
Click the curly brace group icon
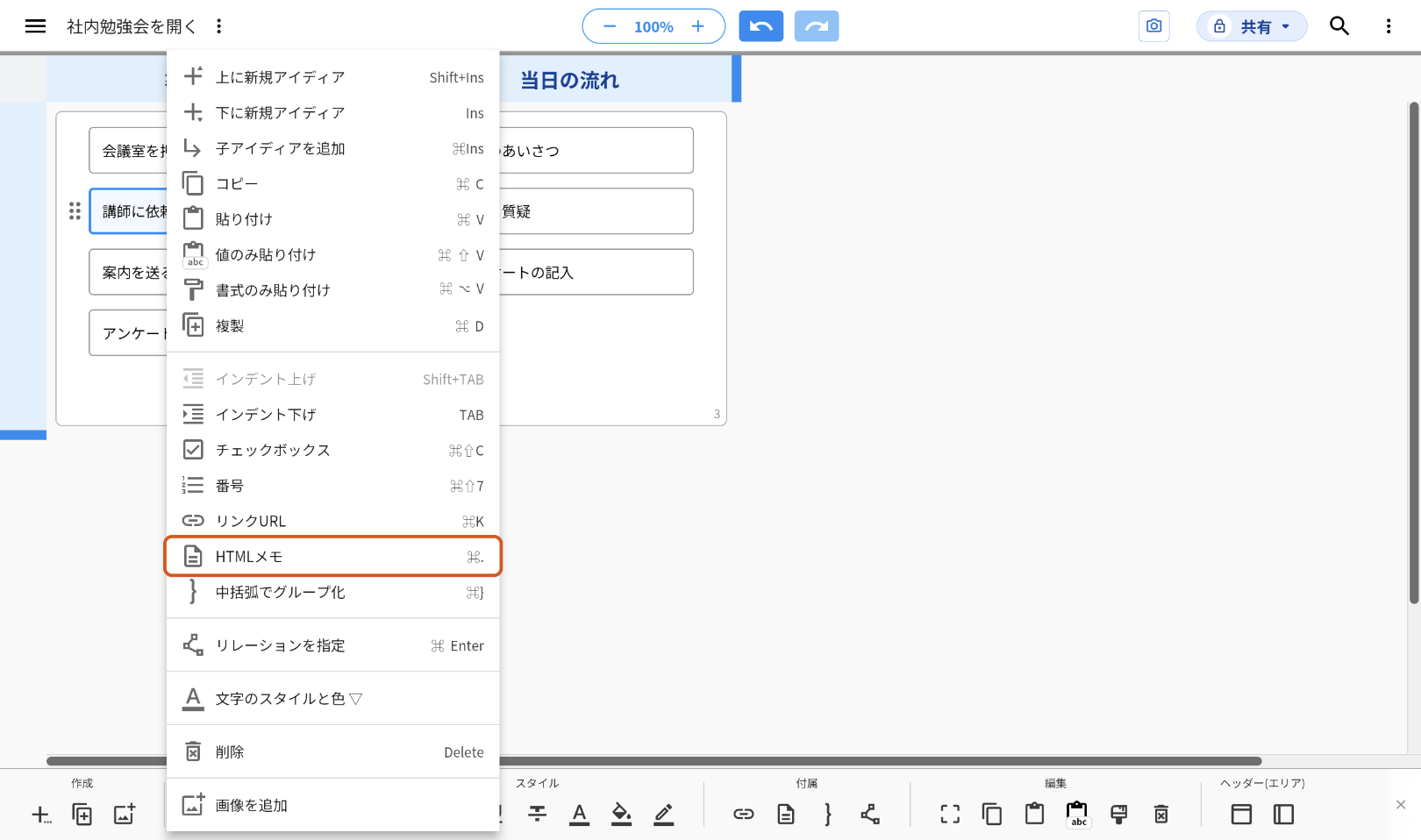tap(828, 815)
